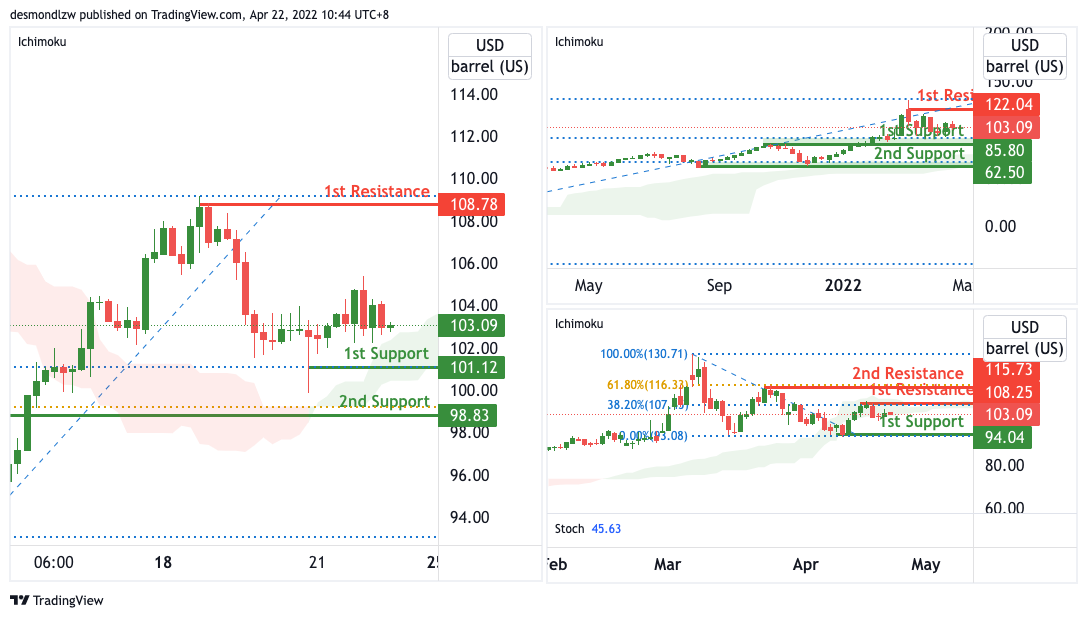This screenshot has height=618, width=1087.
Task: Open the Ichimoku label in top-right chart
Action: [x=579, y=42]
